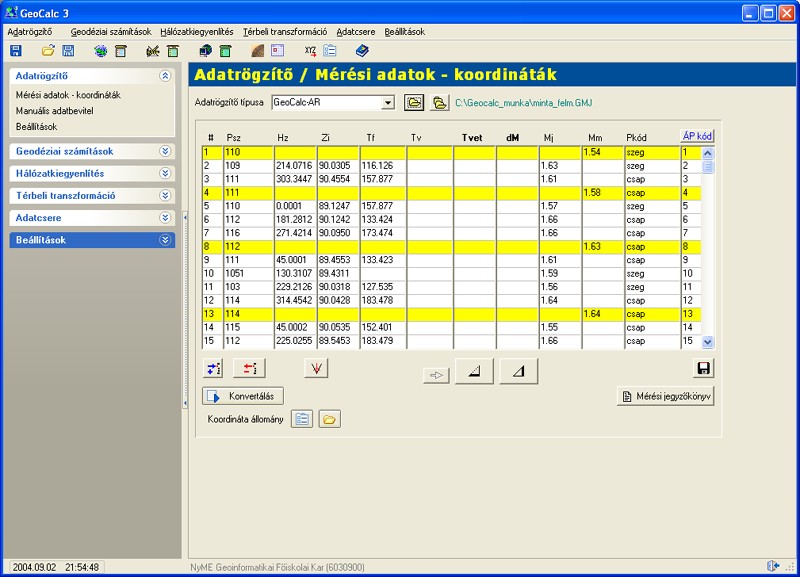Collapse the Adatrögzítő sidebar panel chevron
The width and height of the screenshot is (800, 577).
click(x=165, y=76)
